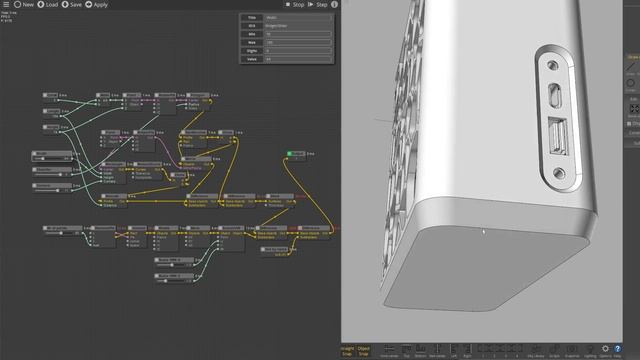
Task: Take a Snapshot of the viewport
Action: (572, 351)
